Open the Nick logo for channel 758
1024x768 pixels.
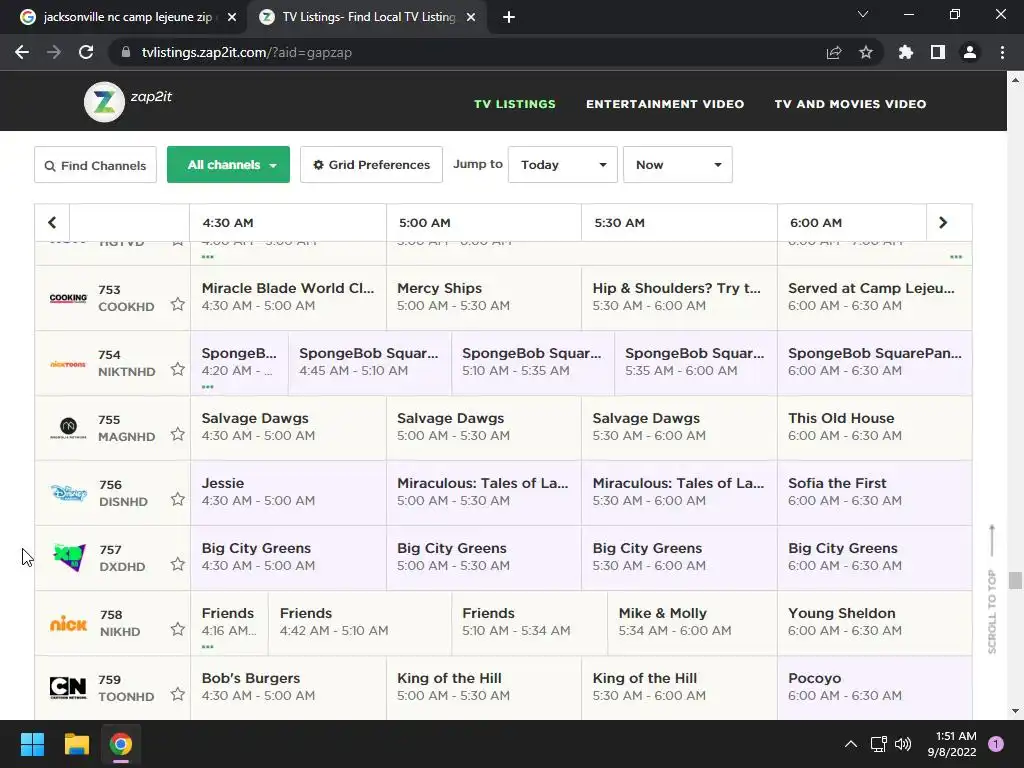click(68, 624)
